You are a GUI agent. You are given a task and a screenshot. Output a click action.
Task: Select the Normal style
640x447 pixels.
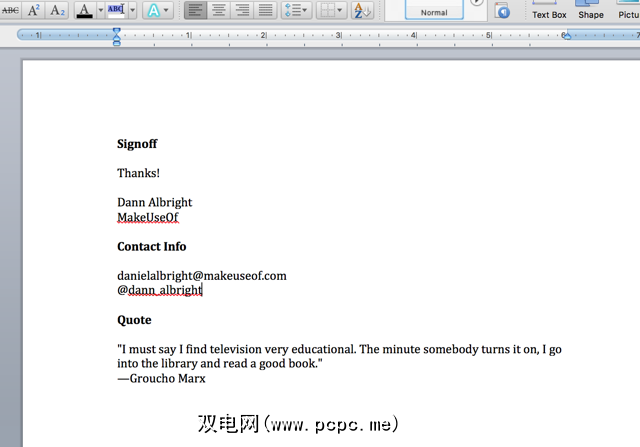pos(434,10)
